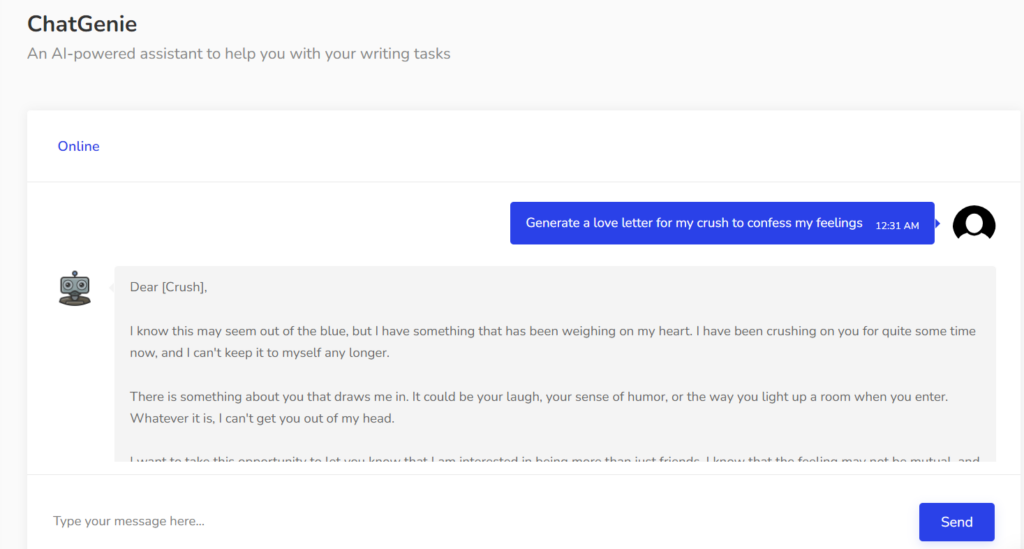Click the ChatGenie robot avatar icon

(75, 288)
